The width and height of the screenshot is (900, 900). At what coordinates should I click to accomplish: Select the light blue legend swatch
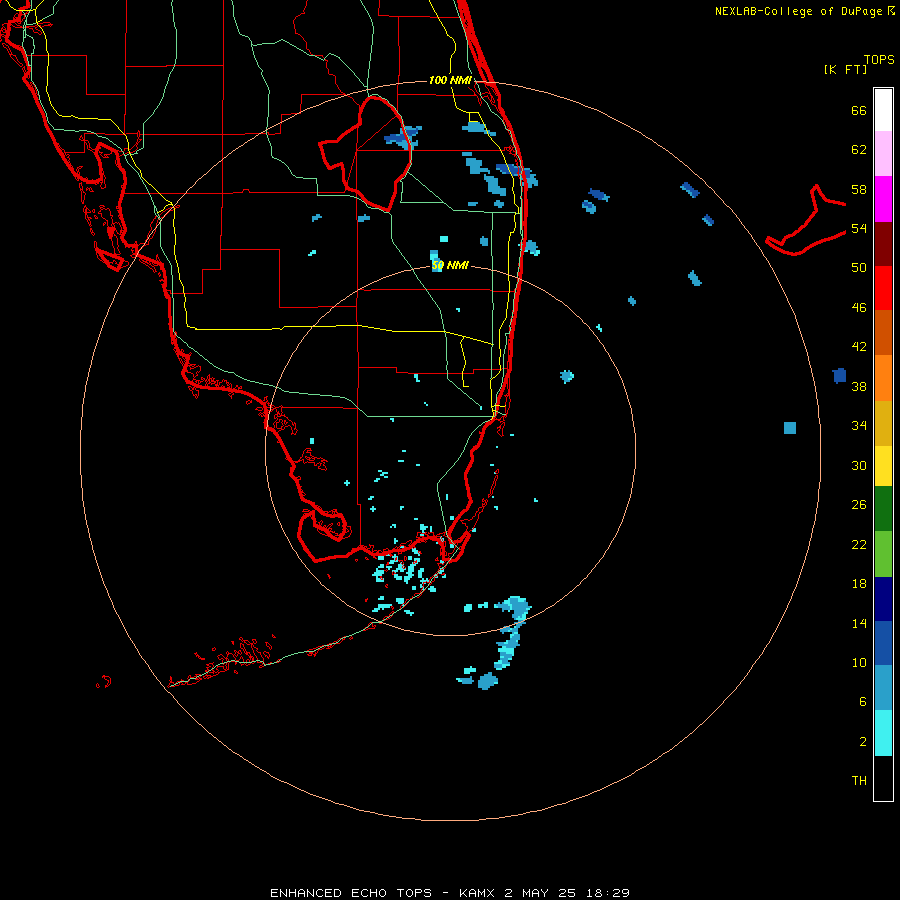click(x=883, y=687)
